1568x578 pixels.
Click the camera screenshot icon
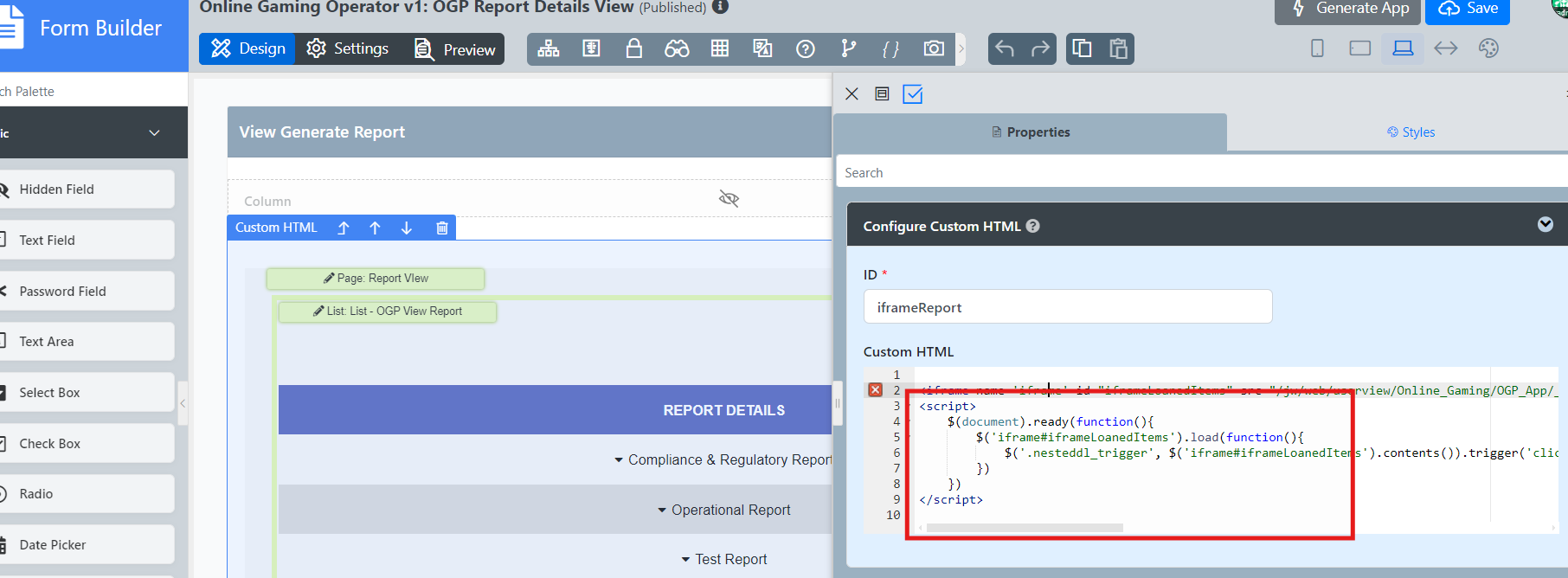pyautogui.click(x=934, y=48)
